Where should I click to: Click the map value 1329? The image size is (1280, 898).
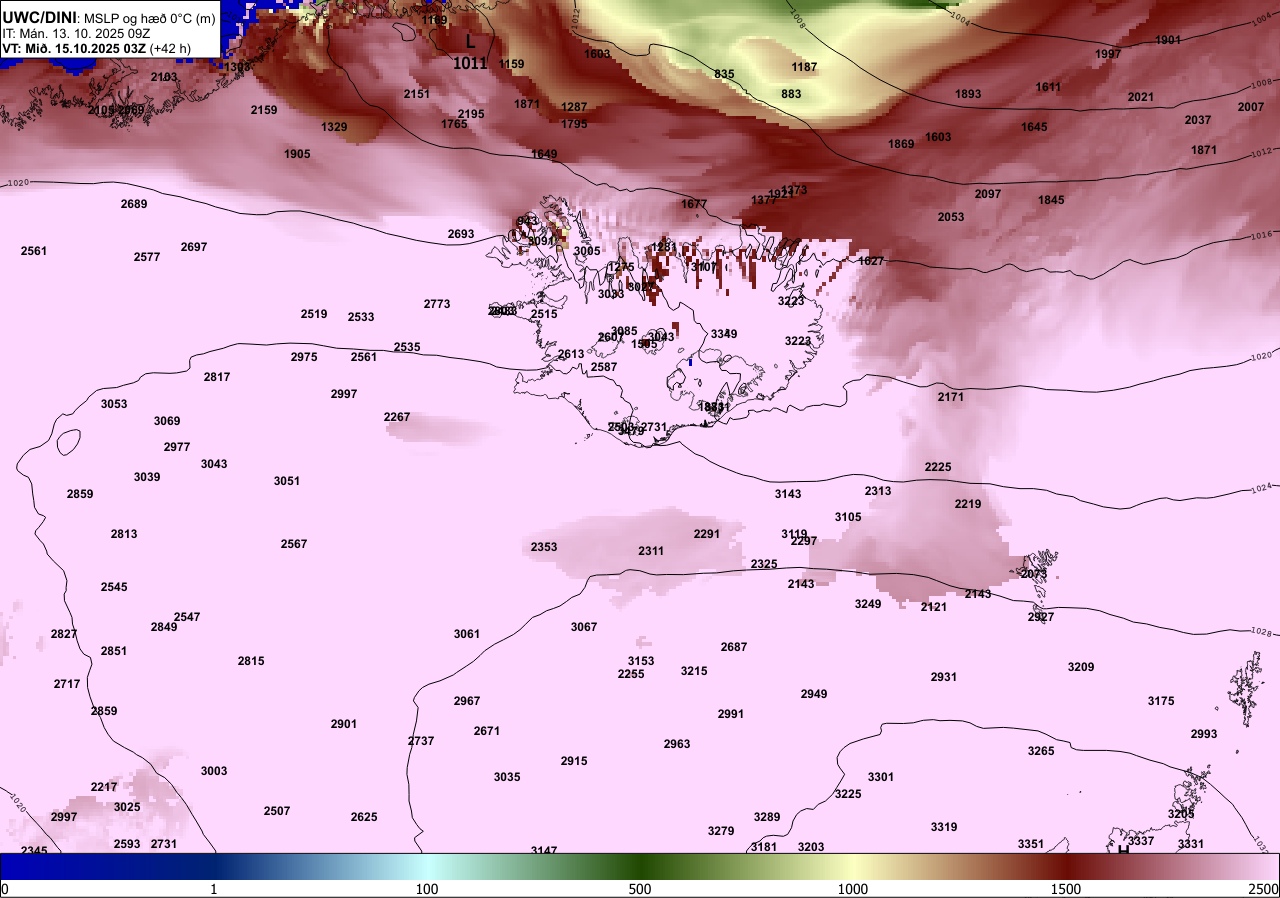click(334, 127)
